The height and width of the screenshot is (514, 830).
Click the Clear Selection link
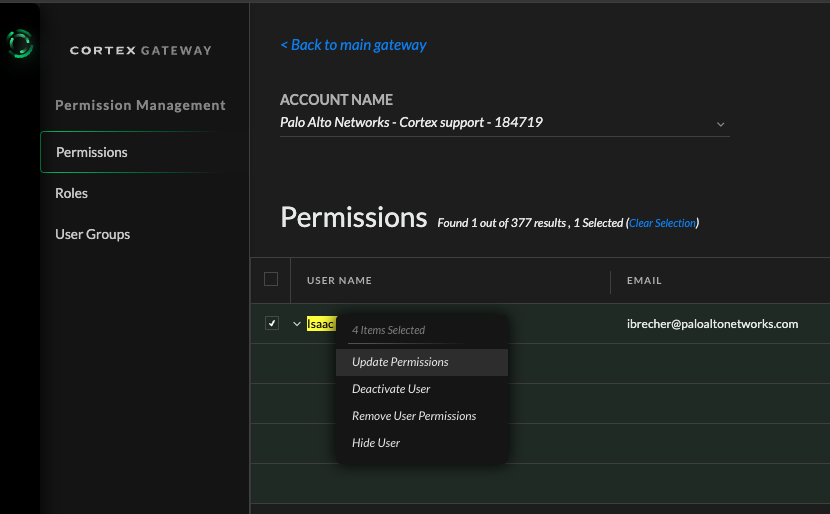(x=662, y=223)
